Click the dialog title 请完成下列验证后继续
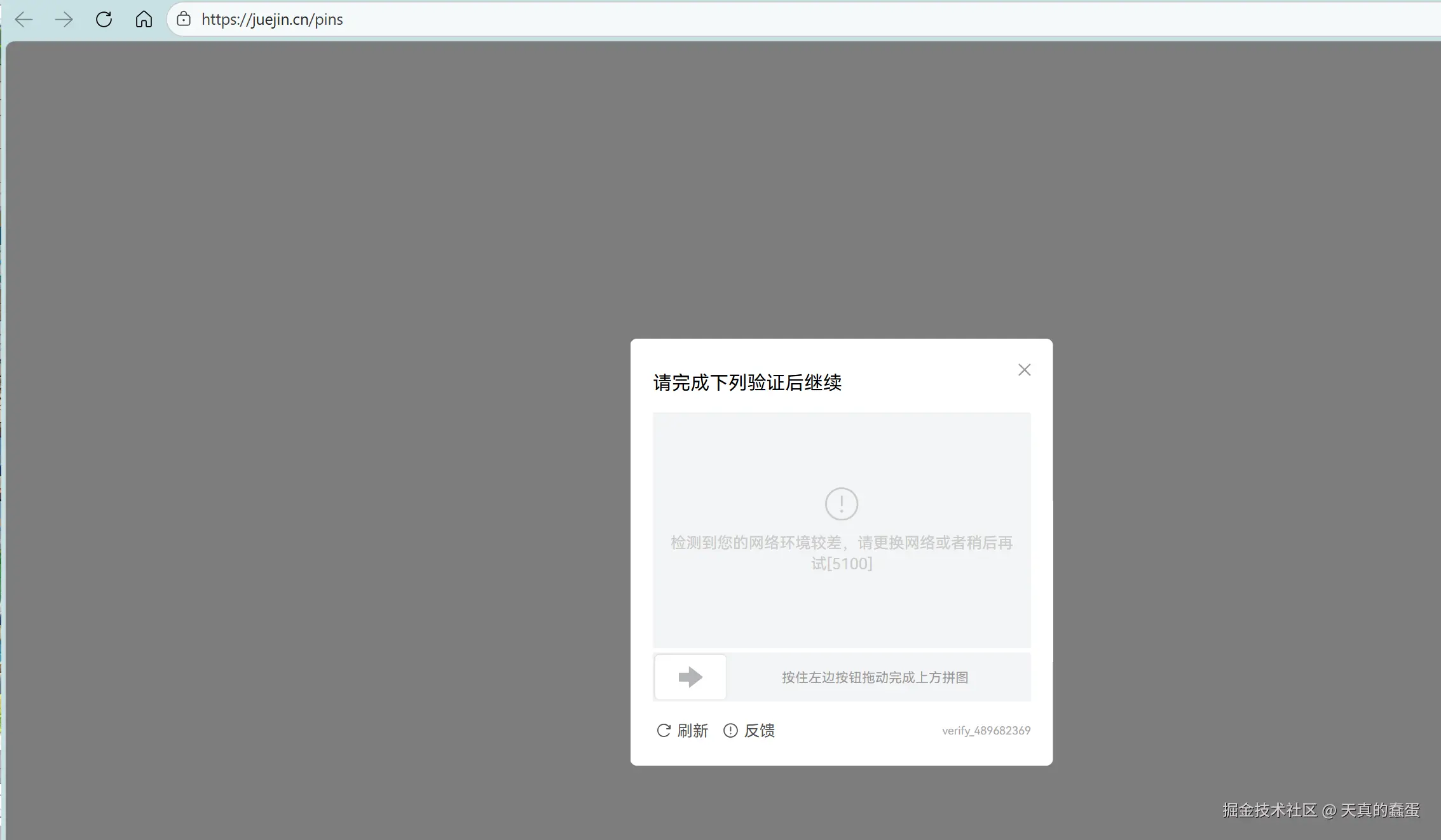The height and width of the screenshot is (840, 1441). [x=746, y=382]
